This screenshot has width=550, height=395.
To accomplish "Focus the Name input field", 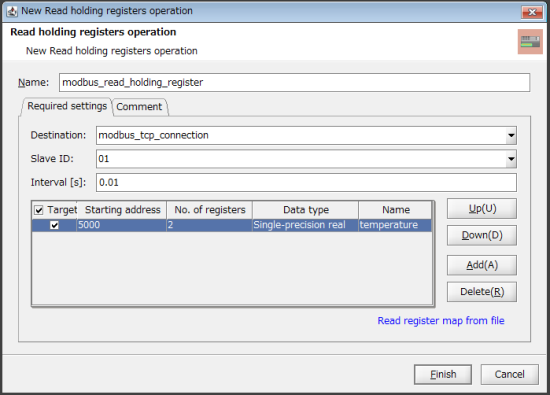I will [294, 83].
